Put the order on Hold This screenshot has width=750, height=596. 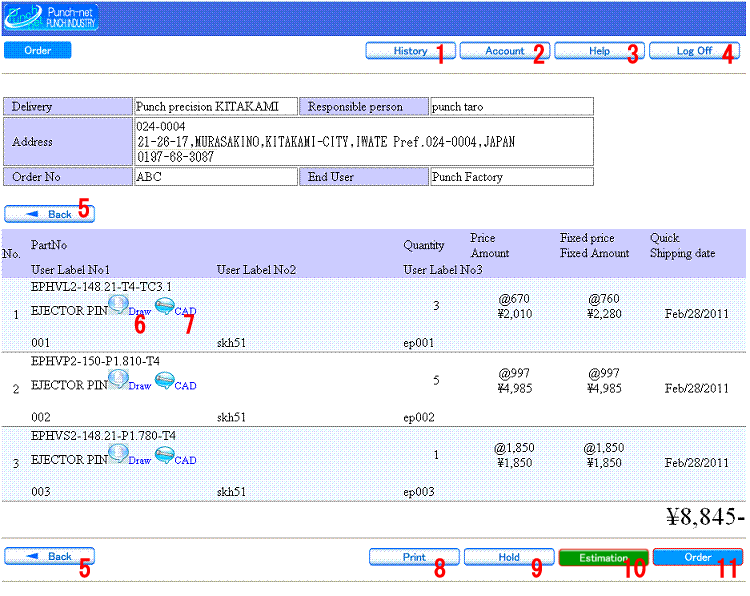coord(509,557)
